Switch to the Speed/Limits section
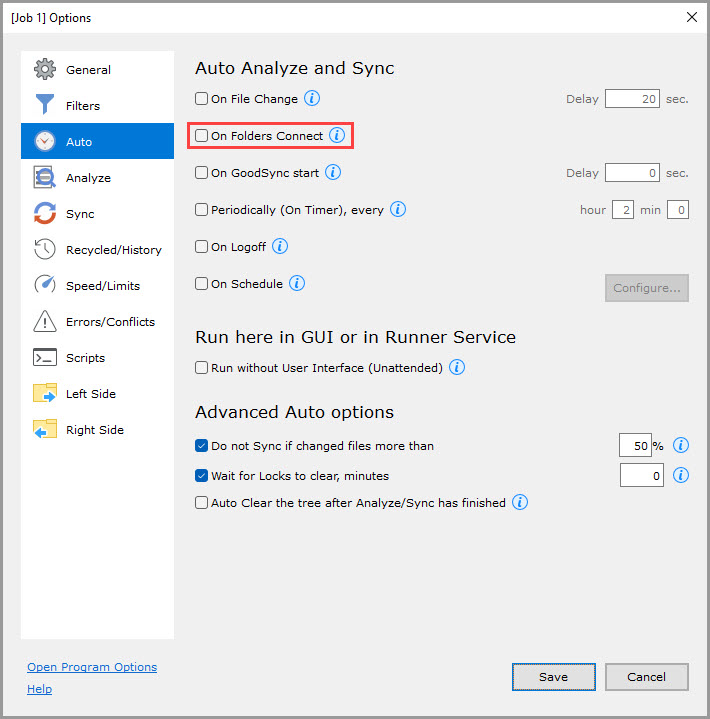 pyautogui.click(x=102, y=286)
